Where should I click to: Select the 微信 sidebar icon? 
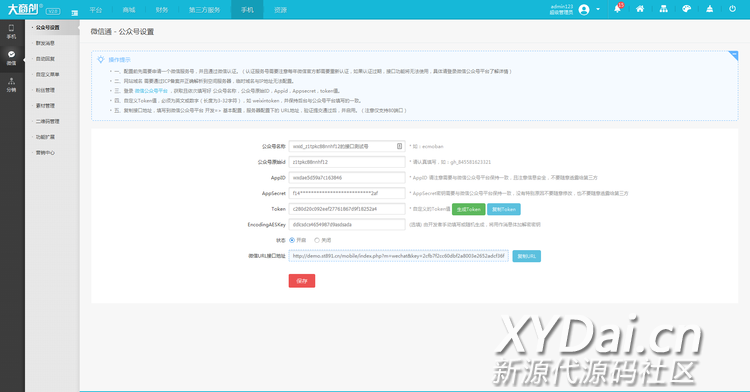pos(11,57)
